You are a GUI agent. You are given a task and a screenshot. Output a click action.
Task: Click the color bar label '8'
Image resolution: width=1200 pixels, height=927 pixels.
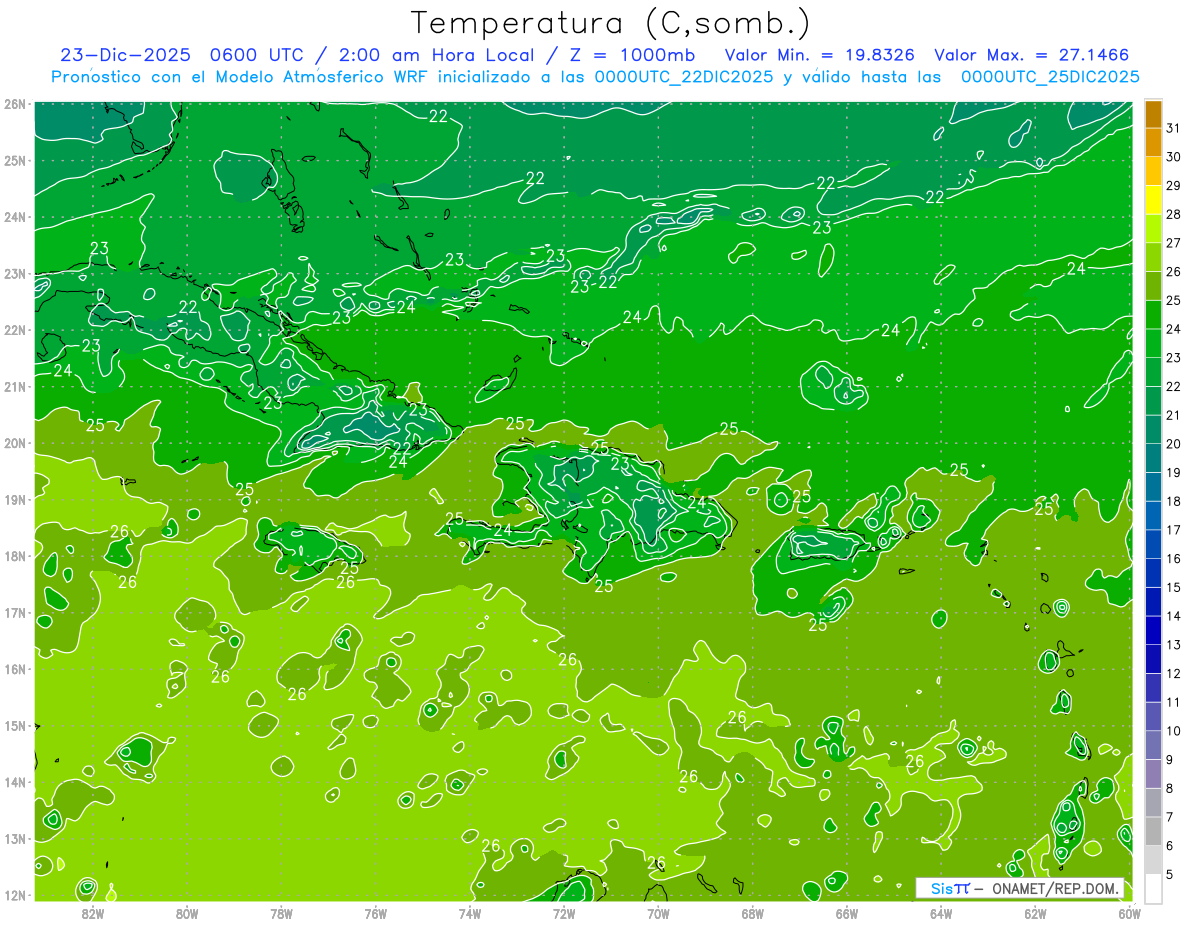pos(1171,788)
